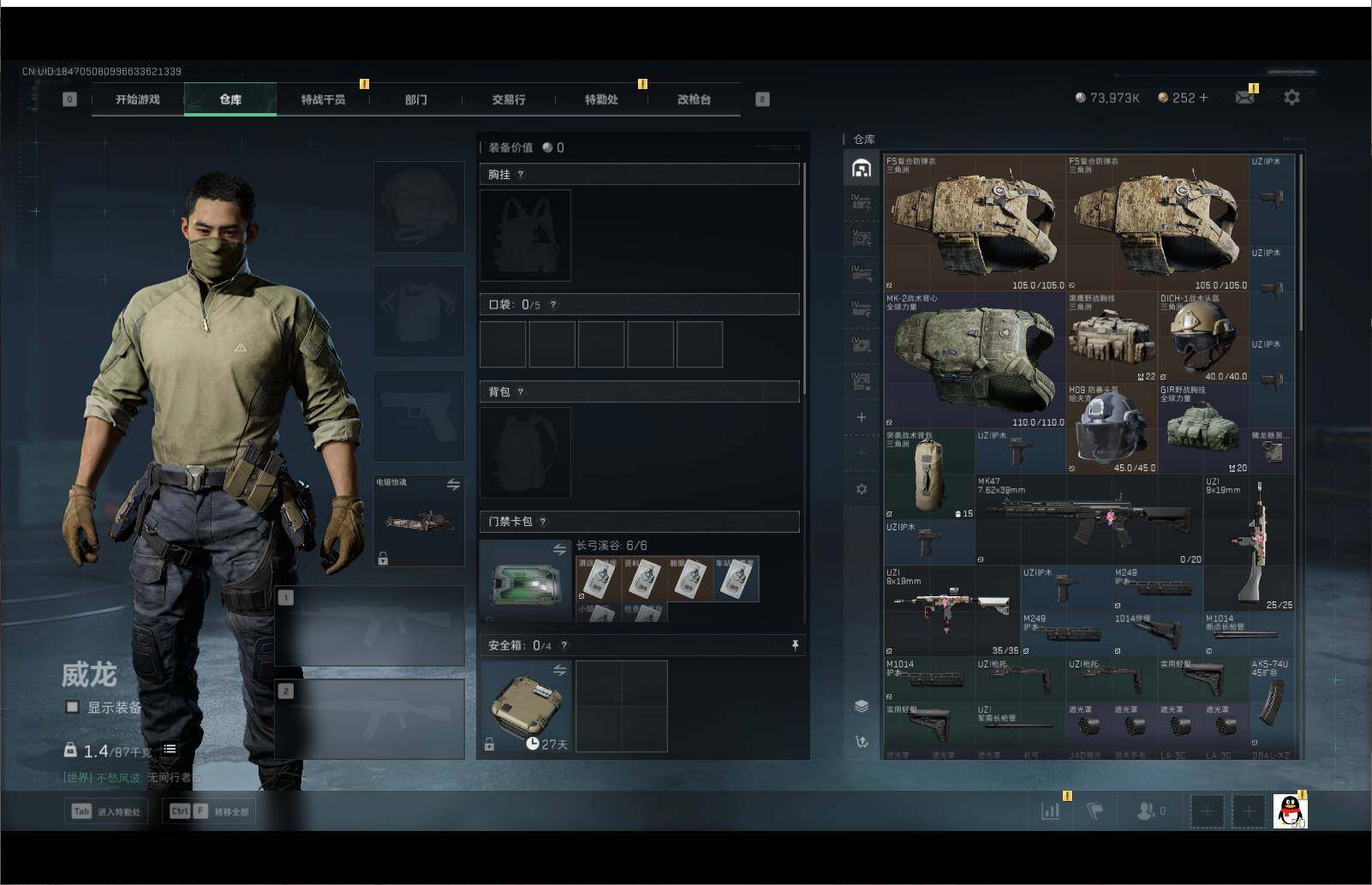Toggle the 显示装备 checkbox
This screenshot has height=885, width=1372.
click(x=73, y=708)
